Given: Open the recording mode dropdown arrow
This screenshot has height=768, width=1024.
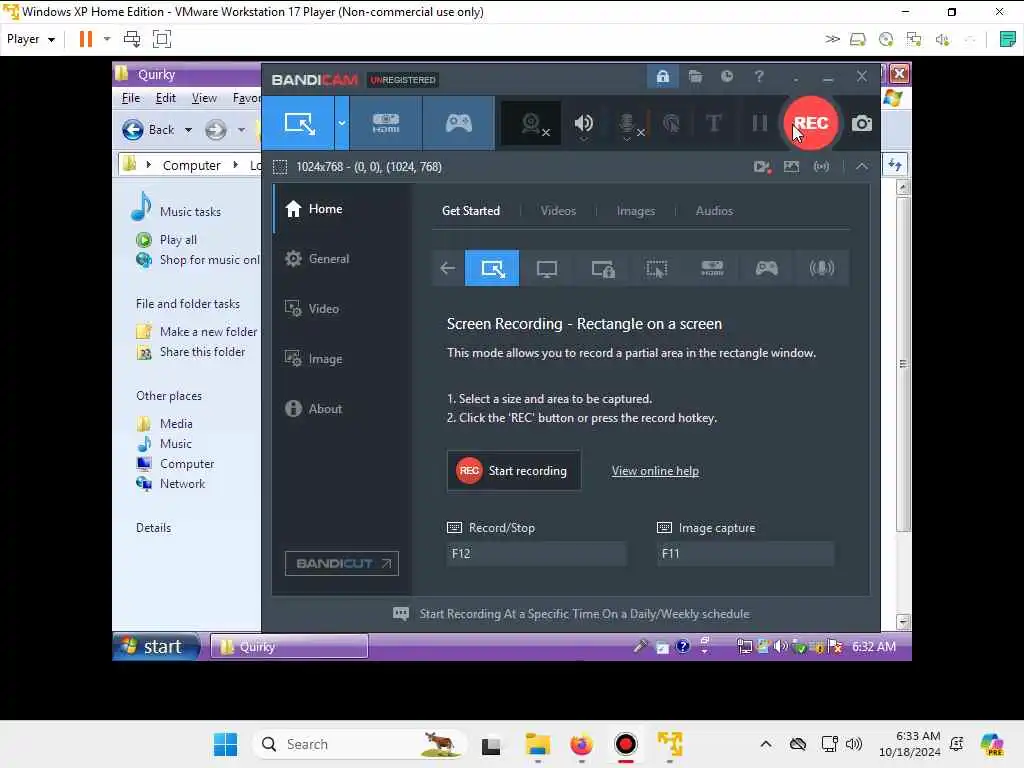Looking at the screenshot, I should point(342,123).
